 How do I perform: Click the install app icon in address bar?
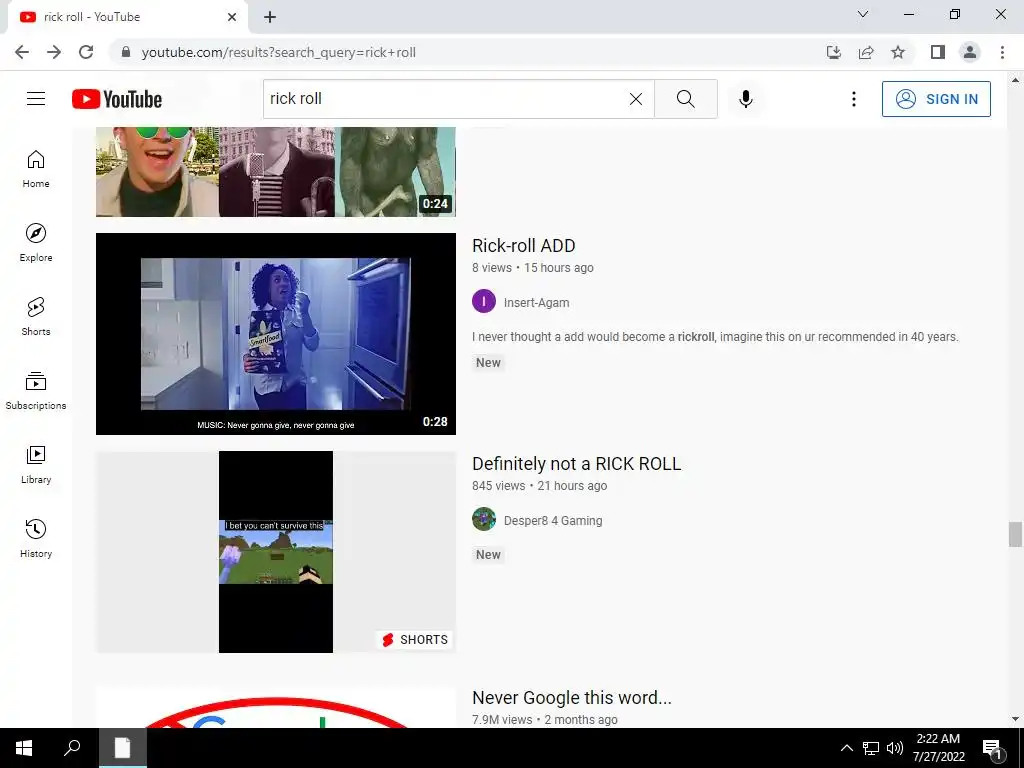tap(834, 52)
